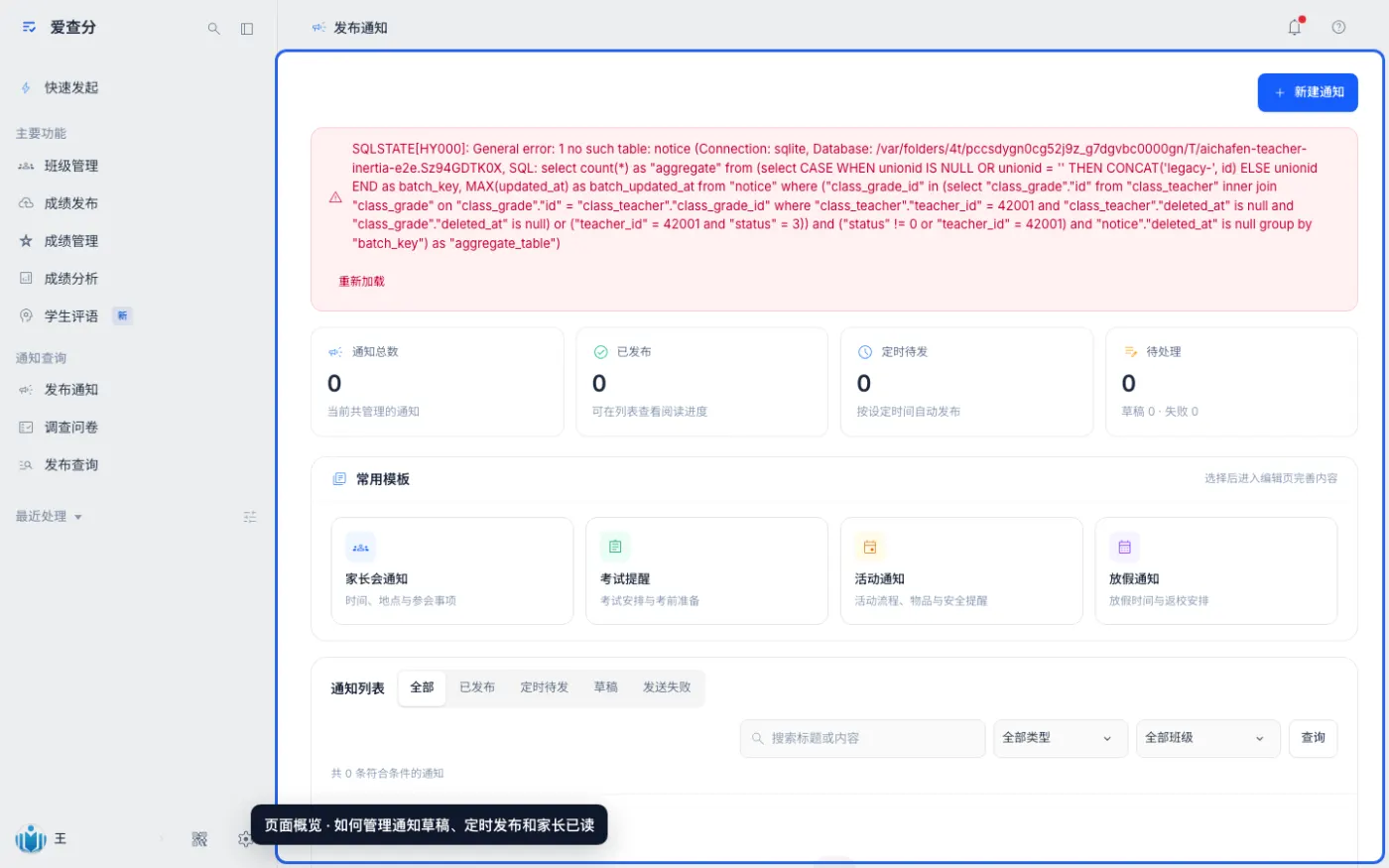Select the 放假通知 template
The height and width of the screenshot is (868, 1389).
coord(1216,570)
